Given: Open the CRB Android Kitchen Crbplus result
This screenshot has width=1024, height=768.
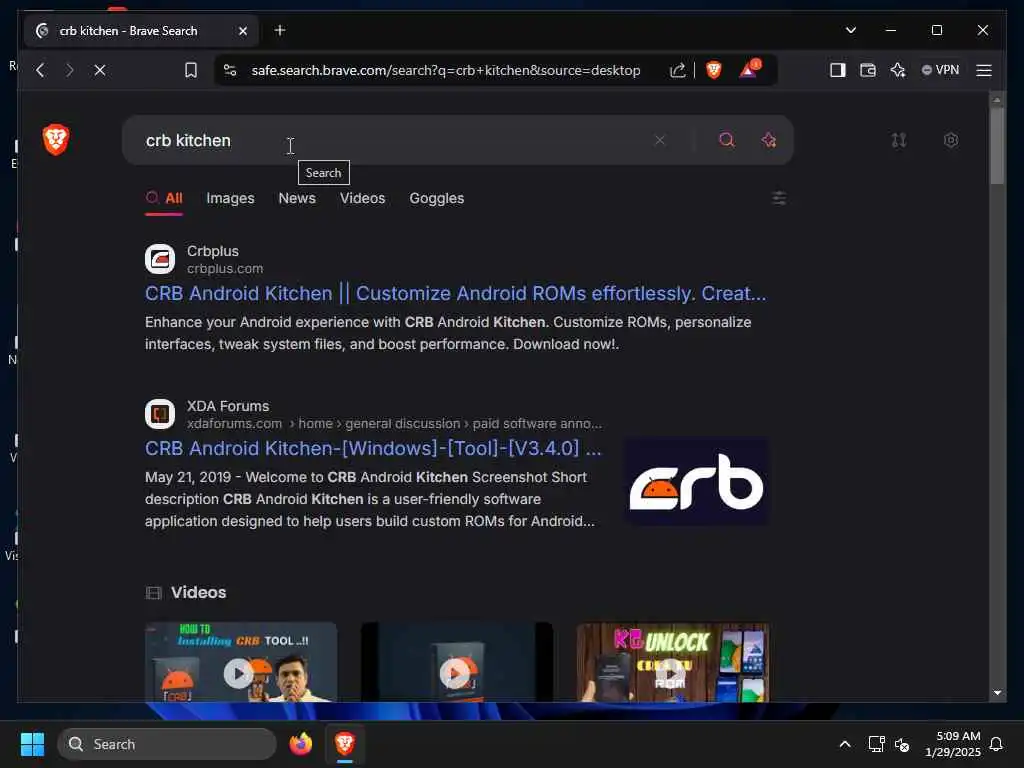Looking at the screenshot, I should pos(455,293).
